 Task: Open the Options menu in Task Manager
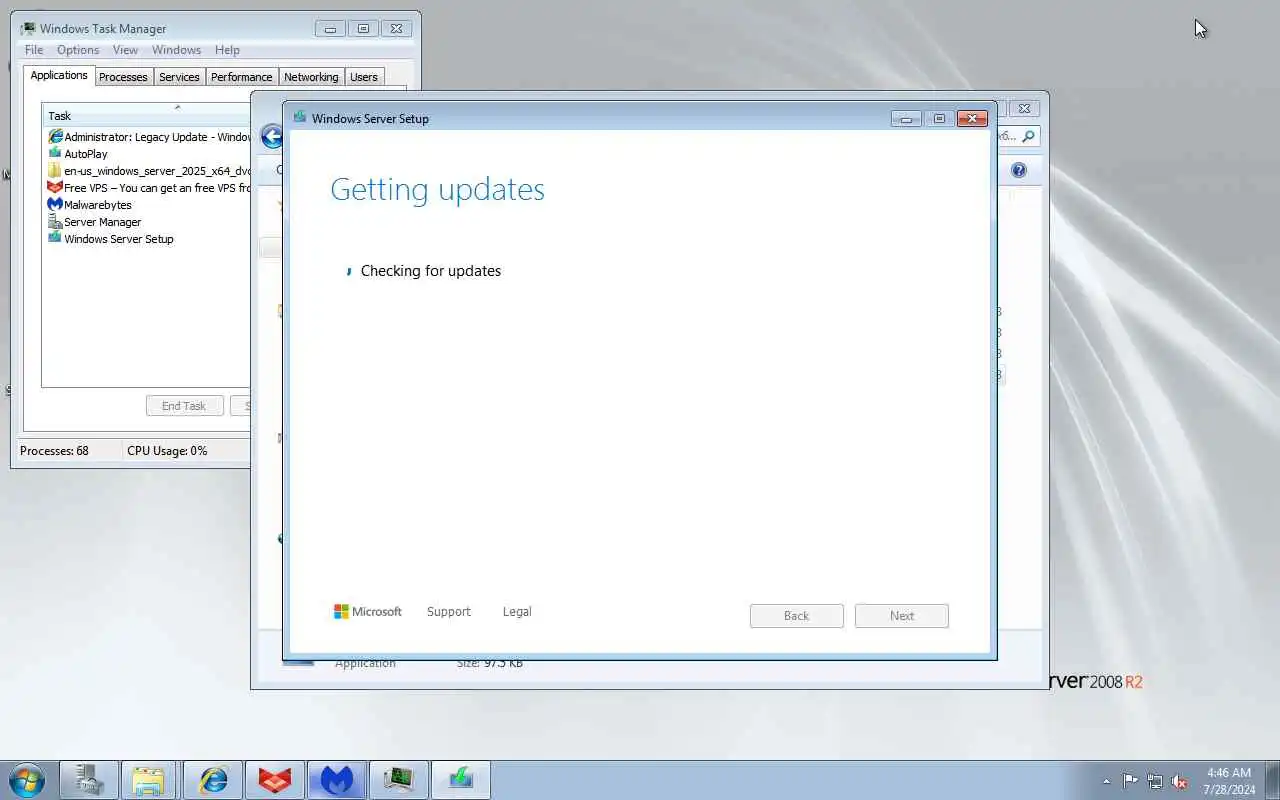78,50
